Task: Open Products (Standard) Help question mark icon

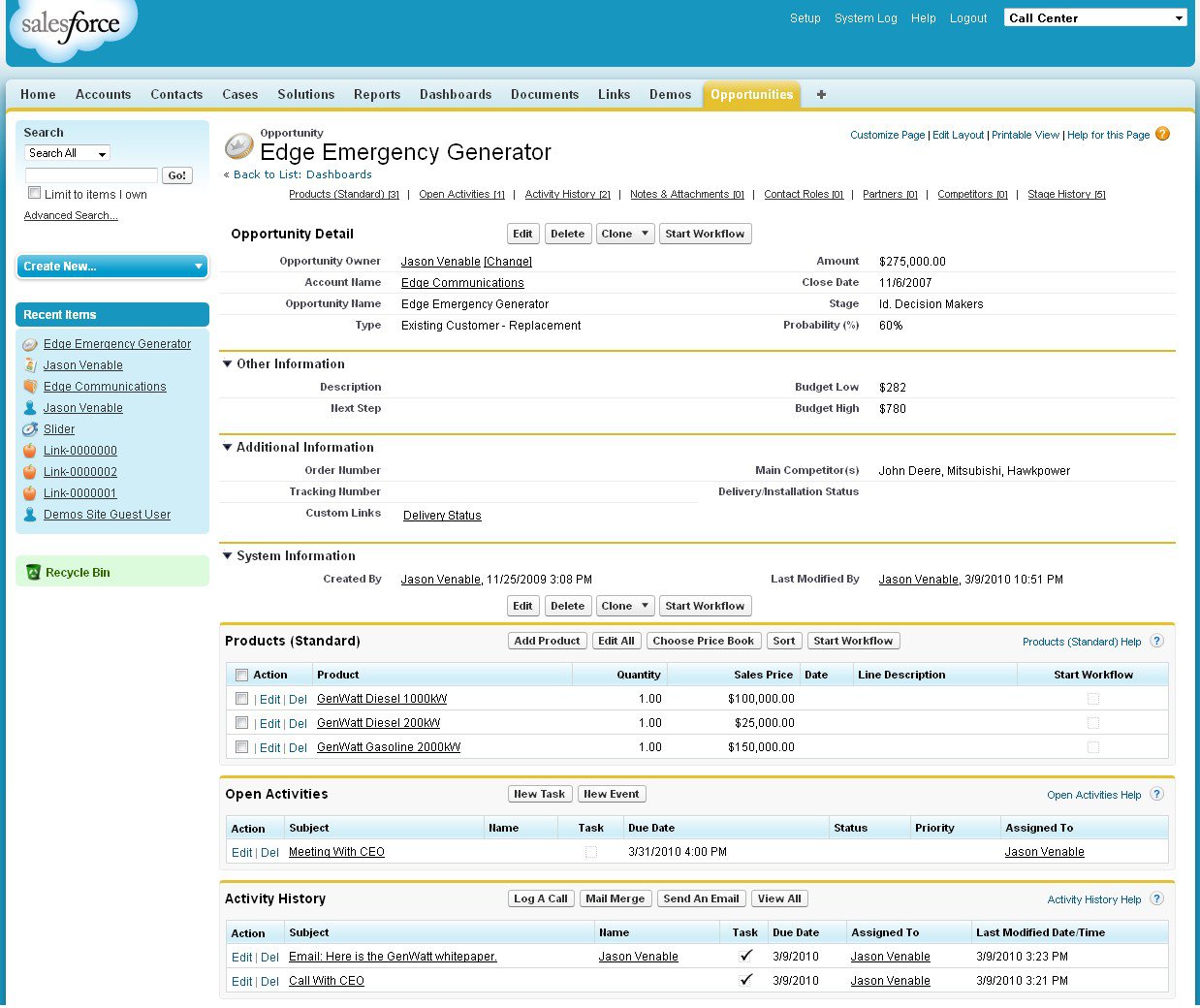Action: (x=1156, y=641)
